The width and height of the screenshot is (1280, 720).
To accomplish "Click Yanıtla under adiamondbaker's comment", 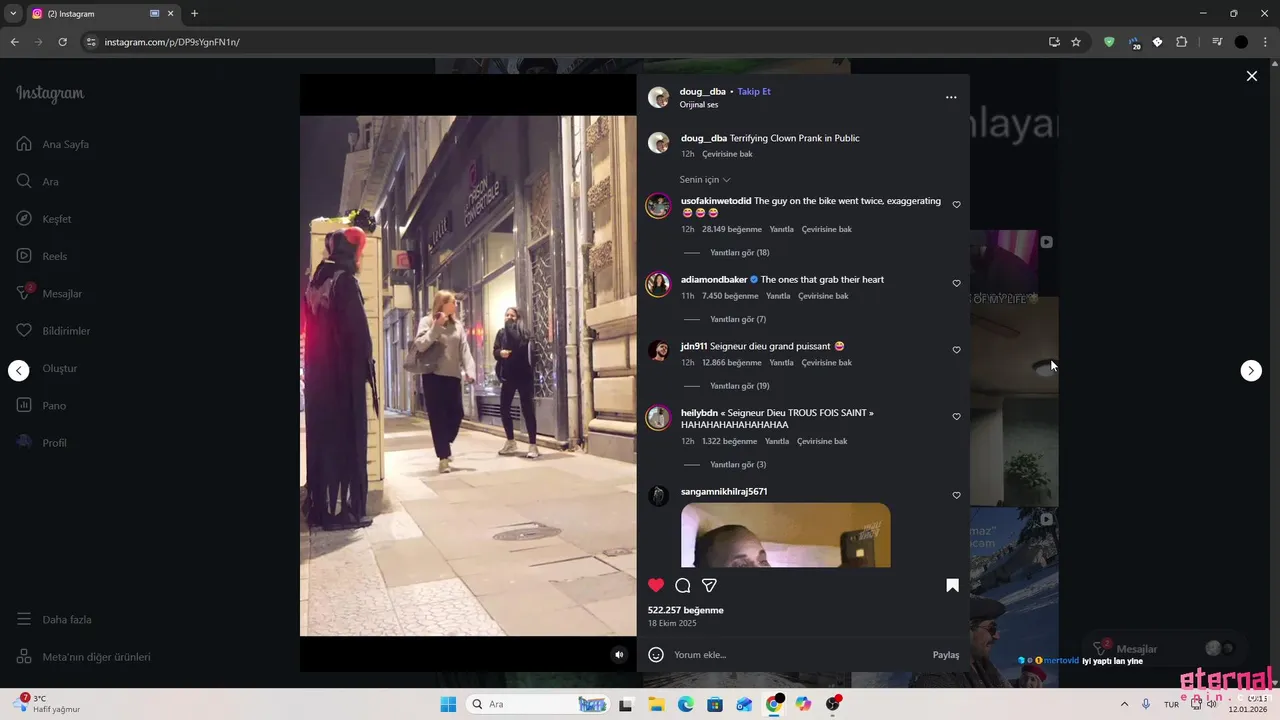I will (777, 296).
